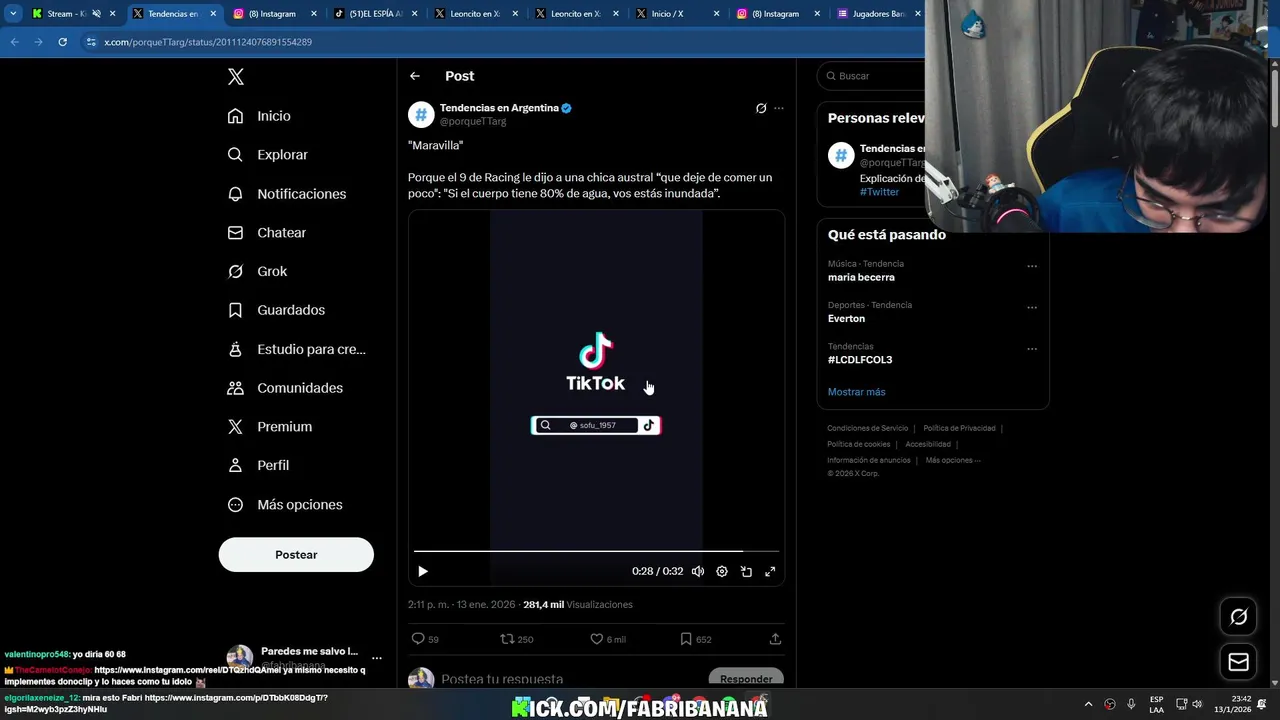Open Accesibilidad footer link

928,444
